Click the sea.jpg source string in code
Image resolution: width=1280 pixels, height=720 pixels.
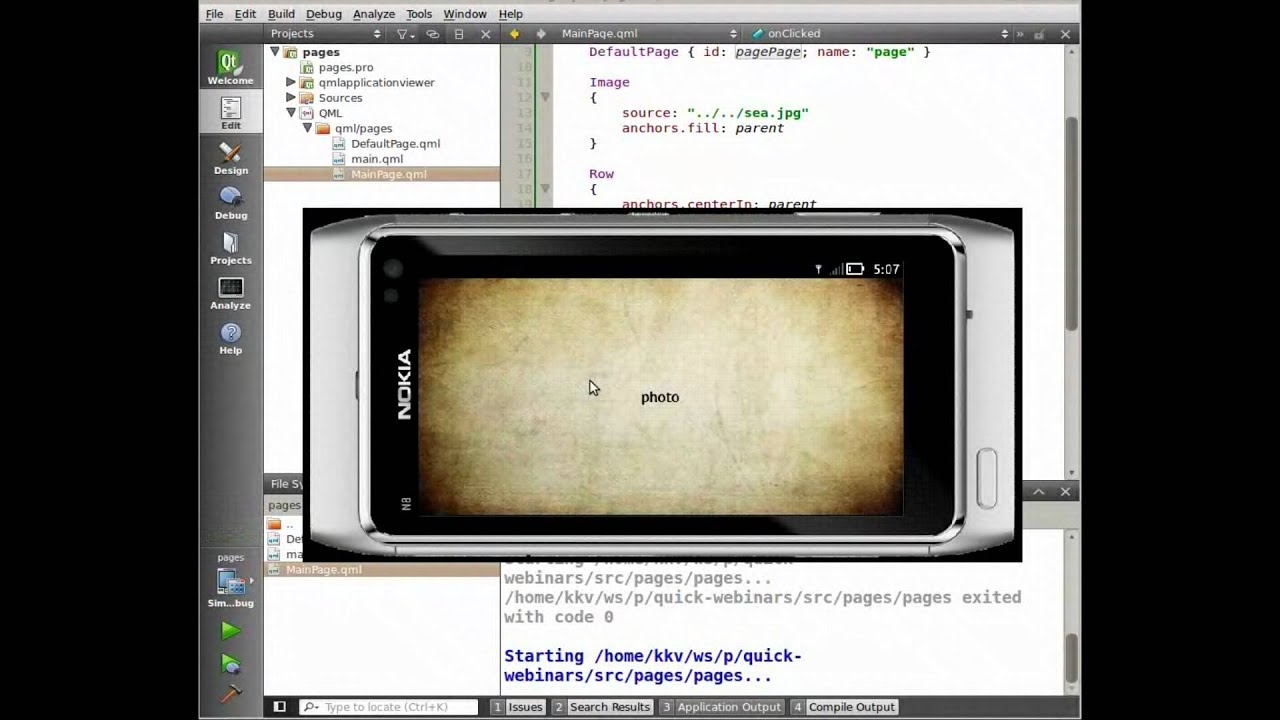click(747, 113)
